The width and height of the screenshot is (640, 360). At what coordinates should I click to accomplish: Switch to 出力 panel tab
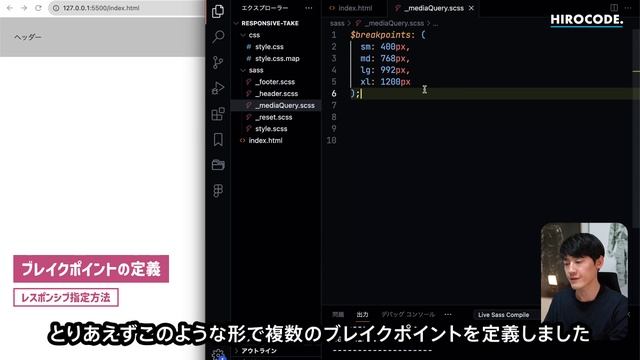point(362,314)
